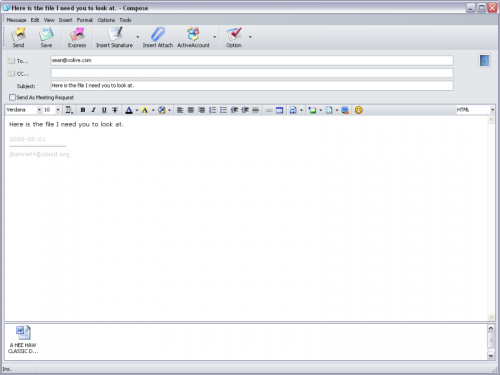Expand the highlight color dropdown arrow
The width and height of the screenshot is (500, 375).
click(x=153, y=110)
